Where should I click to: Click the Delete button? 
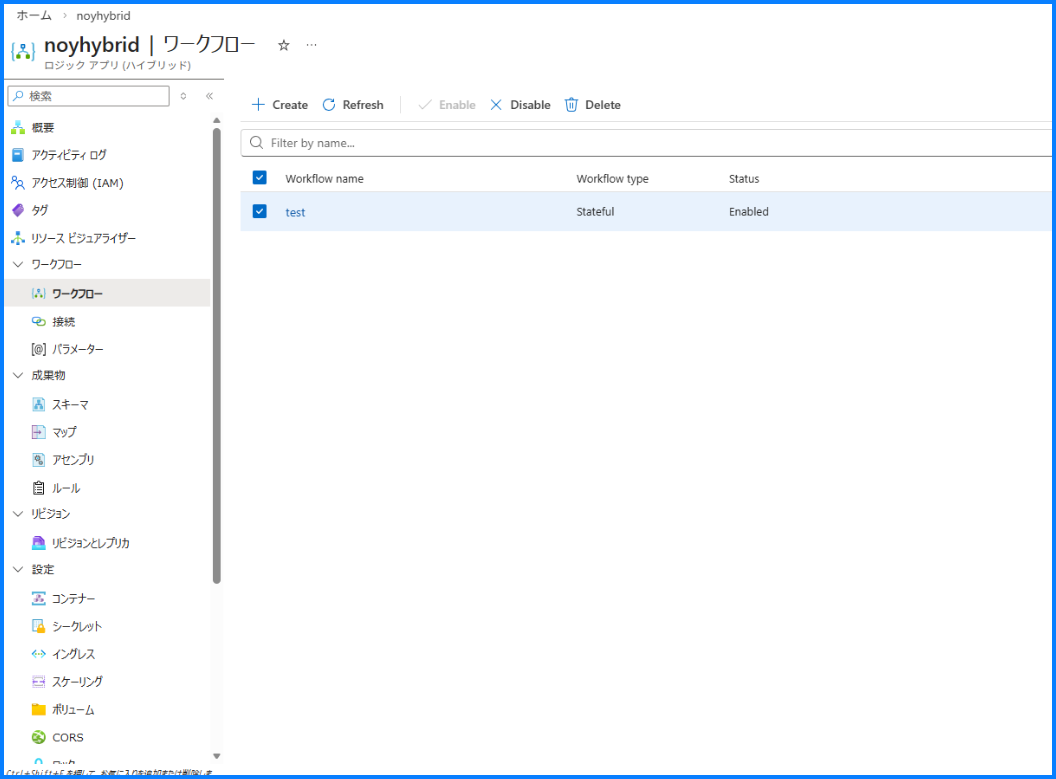coord(593,104)
